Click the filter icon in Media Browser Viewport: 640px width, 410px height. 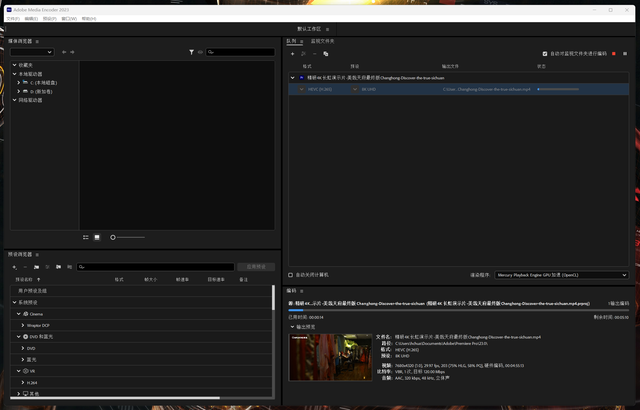click(x=192, y=51)
